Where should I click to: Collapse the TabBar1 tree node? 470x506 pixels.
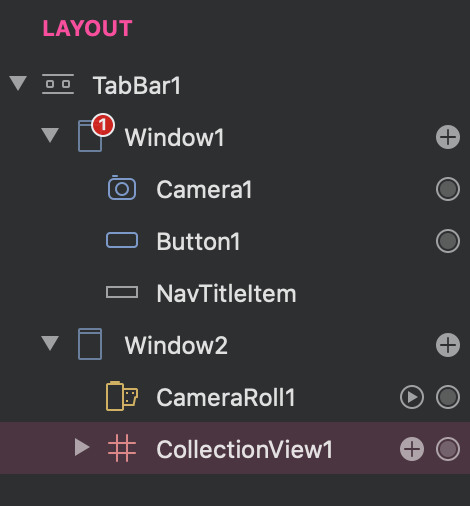coord(18,83)
